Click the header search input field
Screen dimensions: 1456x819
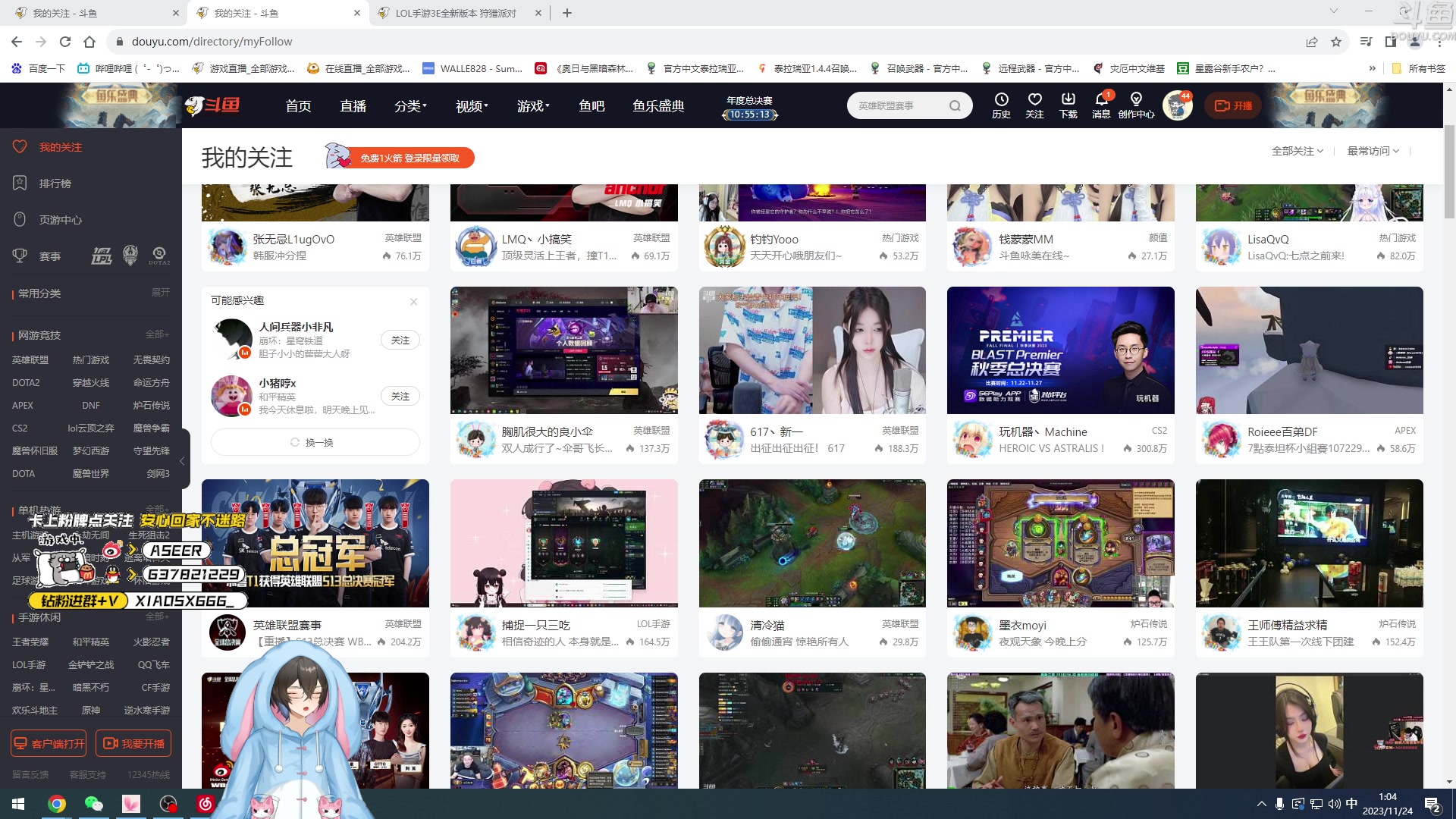click(x=899, y=105)
